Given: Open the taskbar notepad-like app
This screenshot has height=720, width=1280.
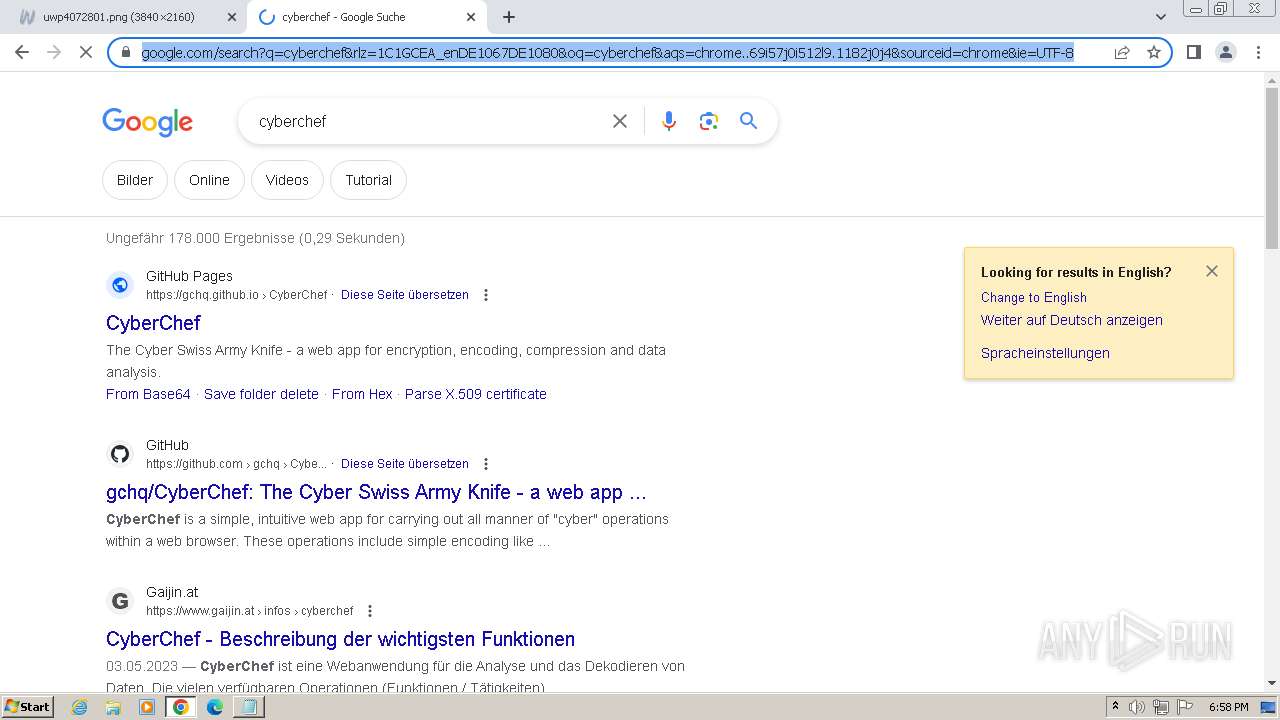Looking at the screenshot, I should pos(248,707).
